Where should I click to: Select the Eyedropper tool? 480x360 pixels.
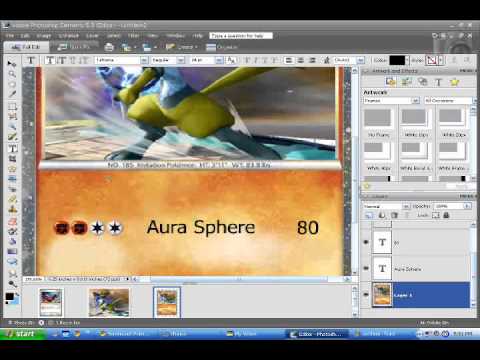pyautogui.click(x=12, y=94)
